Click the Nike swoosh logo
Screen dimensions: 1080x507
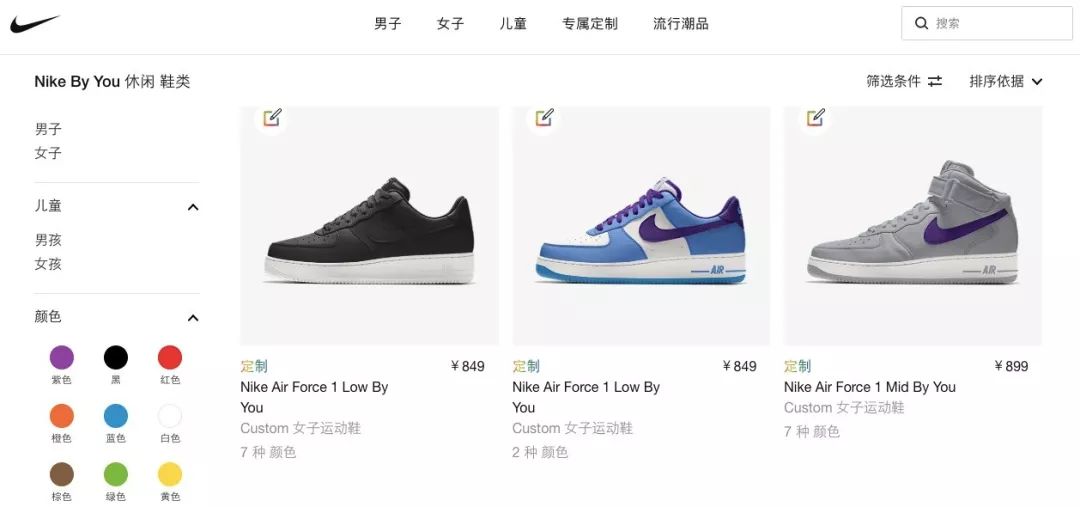pyautogui.click(x=34, y=24)
